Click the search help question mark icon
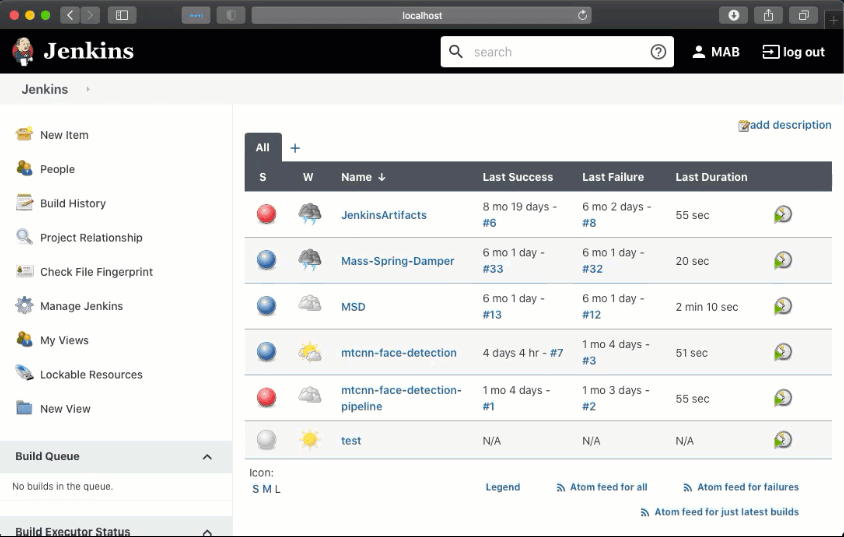This screenshot has width=844, height=537. (x=658, y=52)
